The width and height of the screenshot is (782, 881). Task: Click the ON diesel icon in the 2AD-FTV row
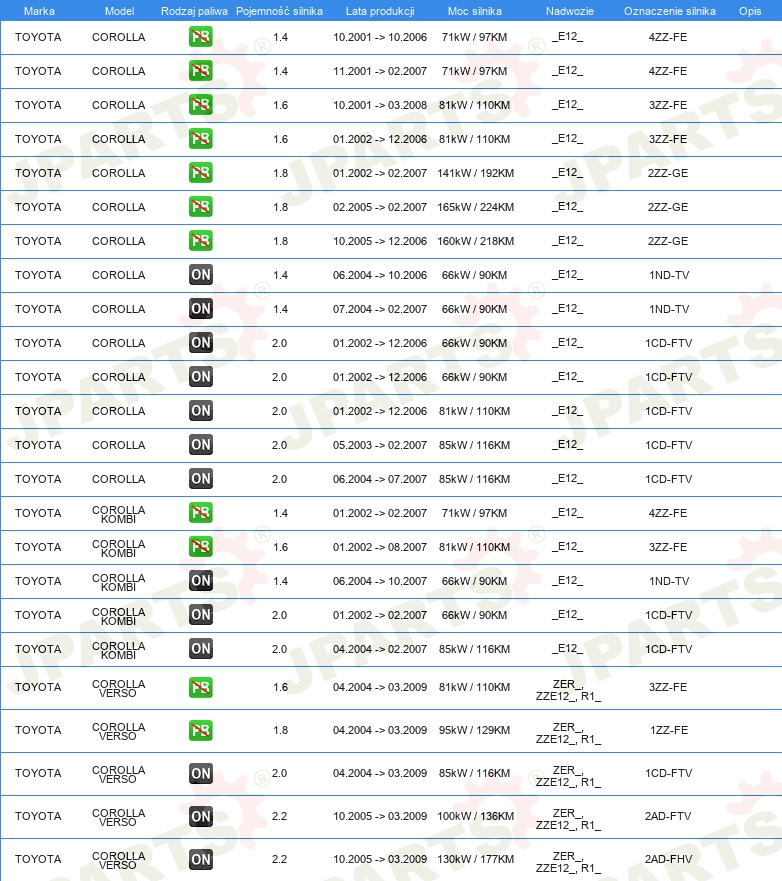(201, 816)
